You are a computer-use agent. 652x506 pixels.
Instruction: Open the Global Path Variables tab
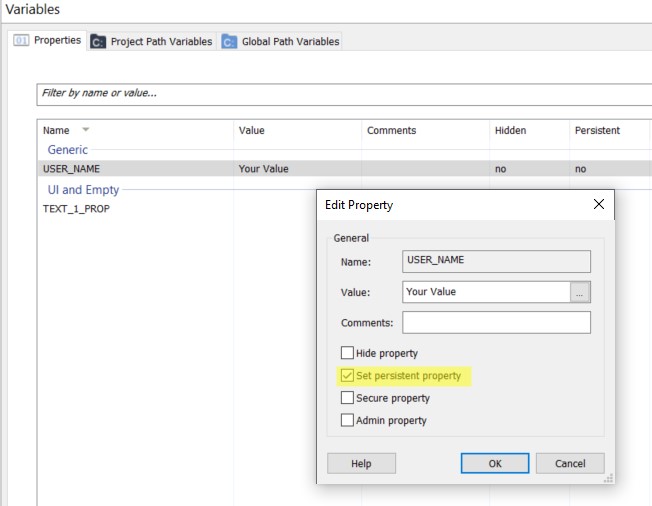(290, 42)
